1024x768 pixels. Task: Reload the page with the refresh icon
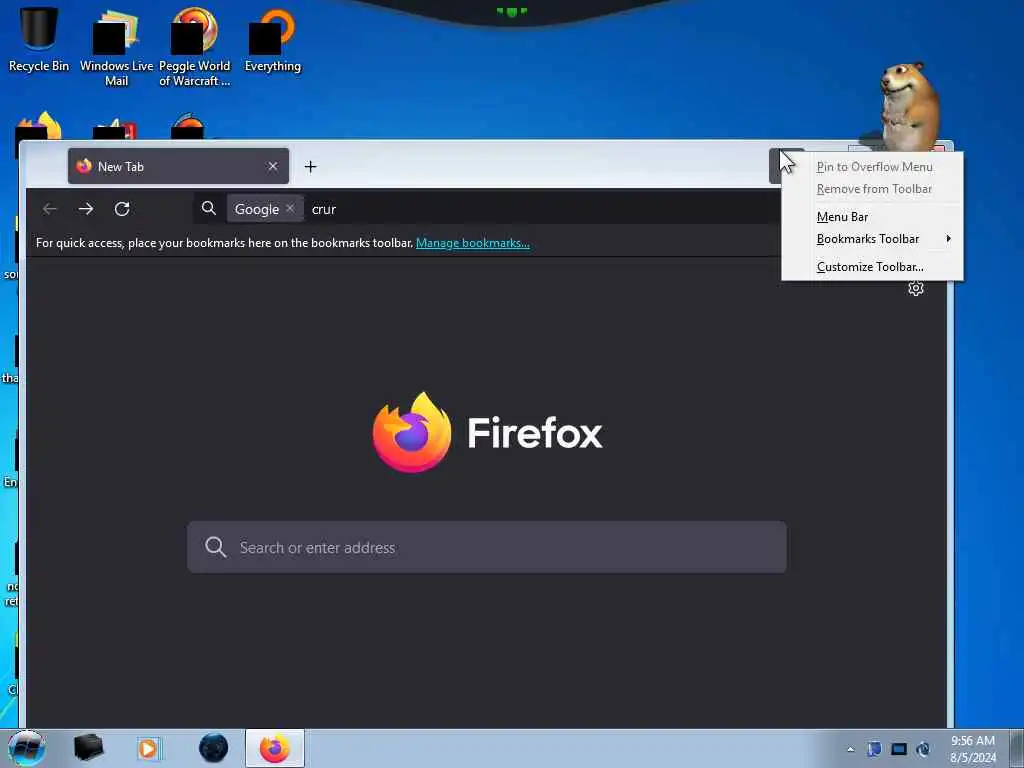click(122, 209)
